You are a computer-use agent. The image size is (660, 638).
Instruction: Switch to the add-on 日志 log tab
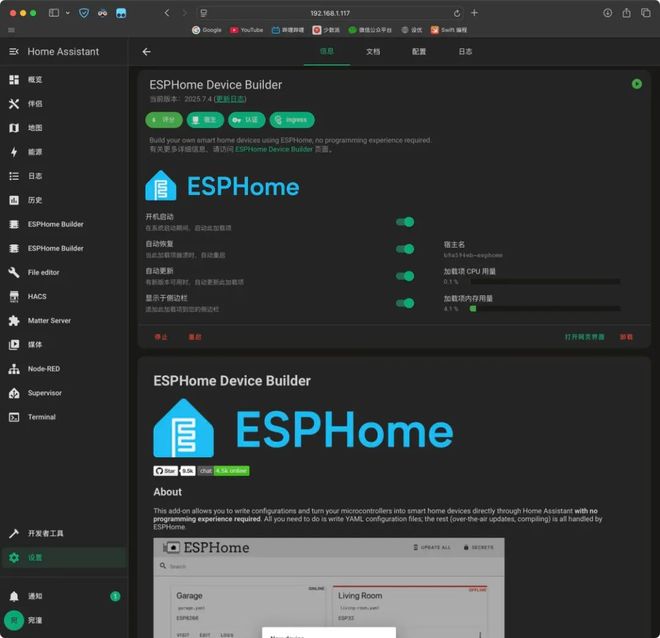click(x=465, y=51)
